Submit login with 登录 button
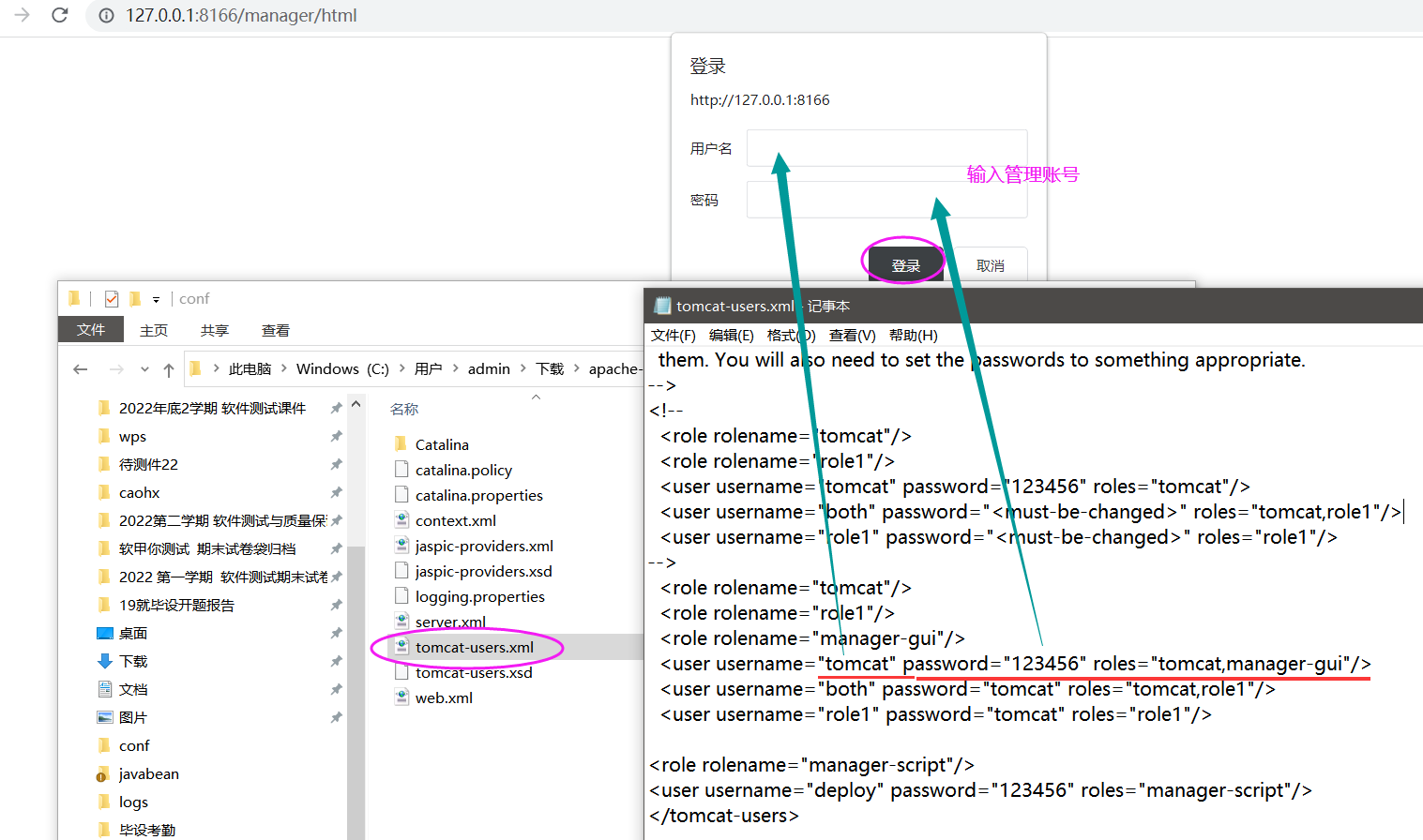The width and height of the screenshot is (1423, 840). [905, 265]
